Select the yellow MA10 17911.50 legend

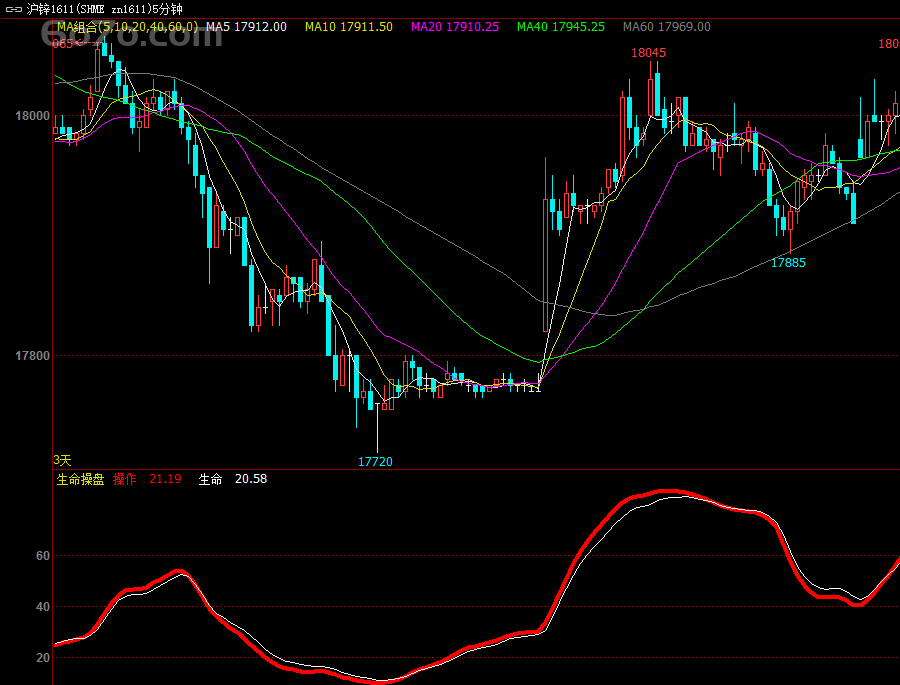coord(348,27)
